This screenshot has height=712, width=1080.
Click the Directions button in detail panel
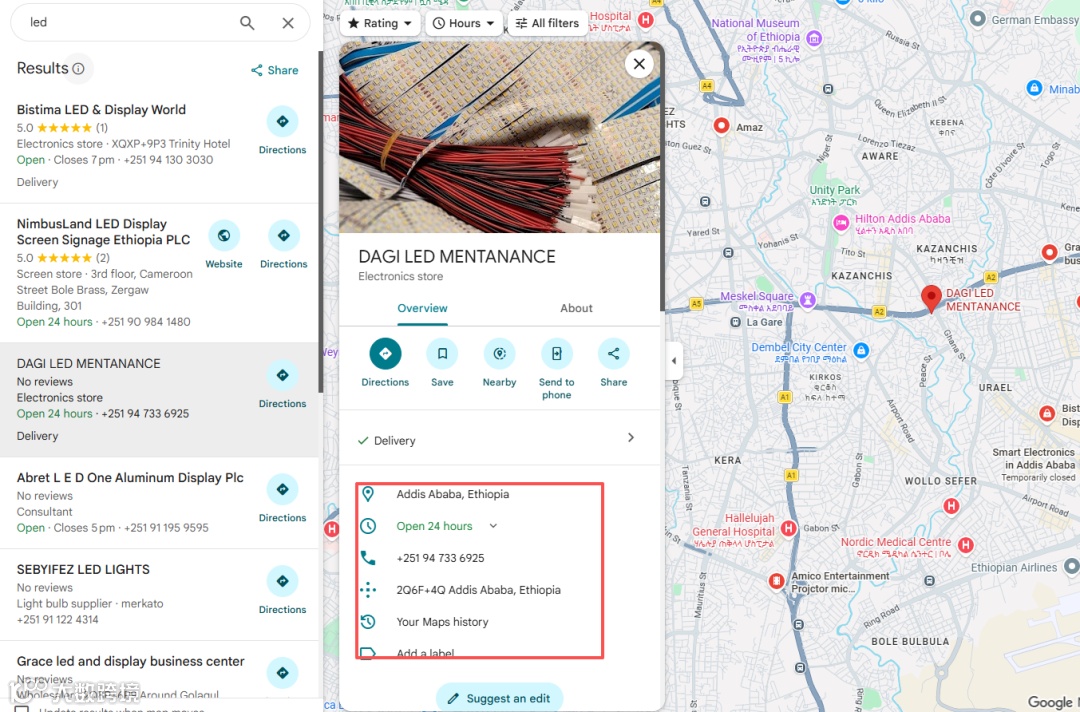385,363
